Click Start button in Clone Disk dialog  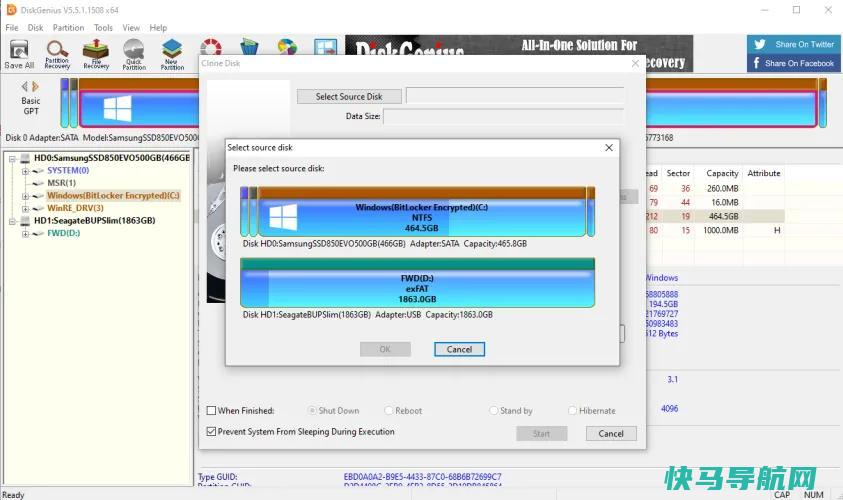point(541,434)
